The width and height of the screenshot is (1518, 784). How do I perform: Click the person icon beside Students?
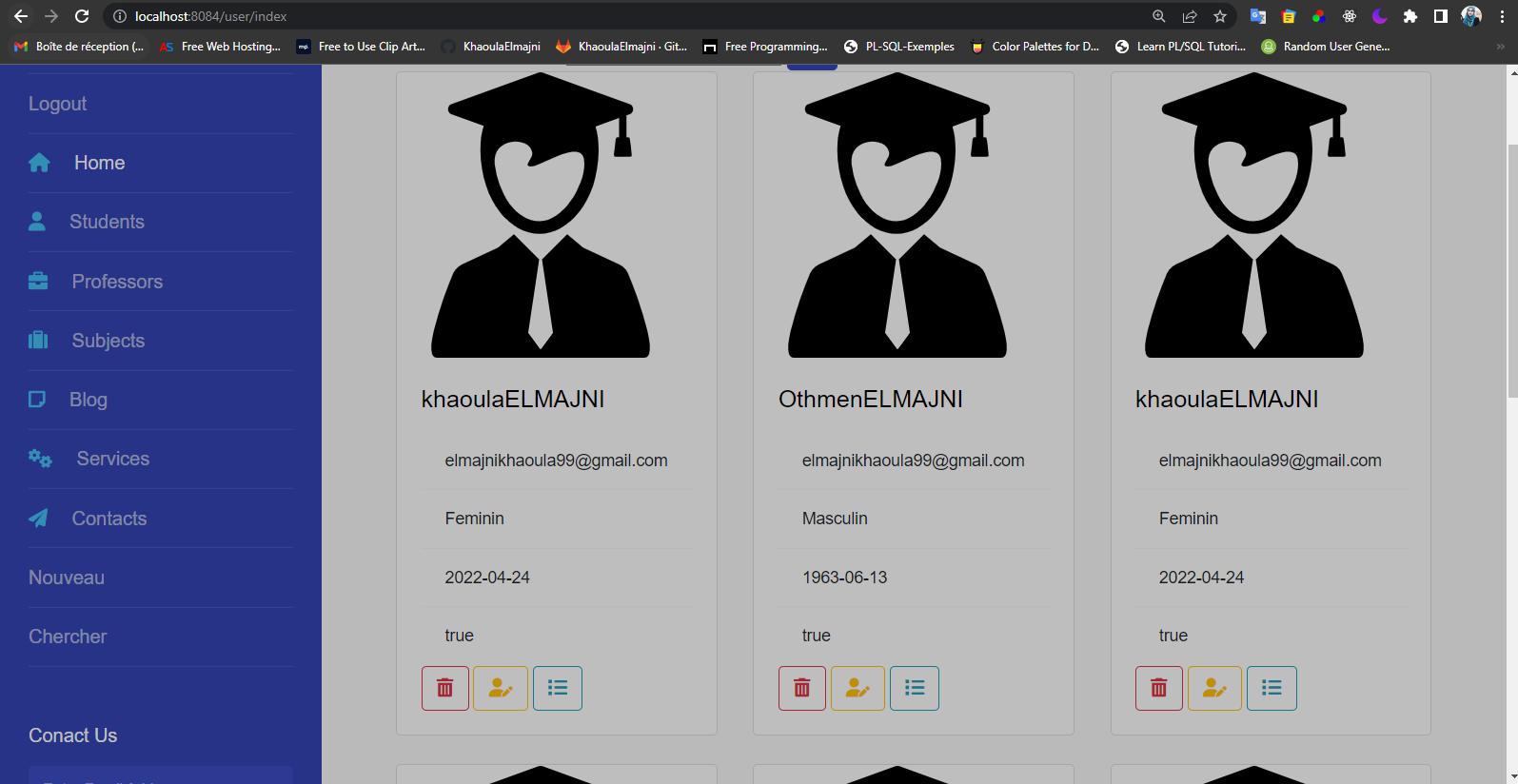coord(37,222)
